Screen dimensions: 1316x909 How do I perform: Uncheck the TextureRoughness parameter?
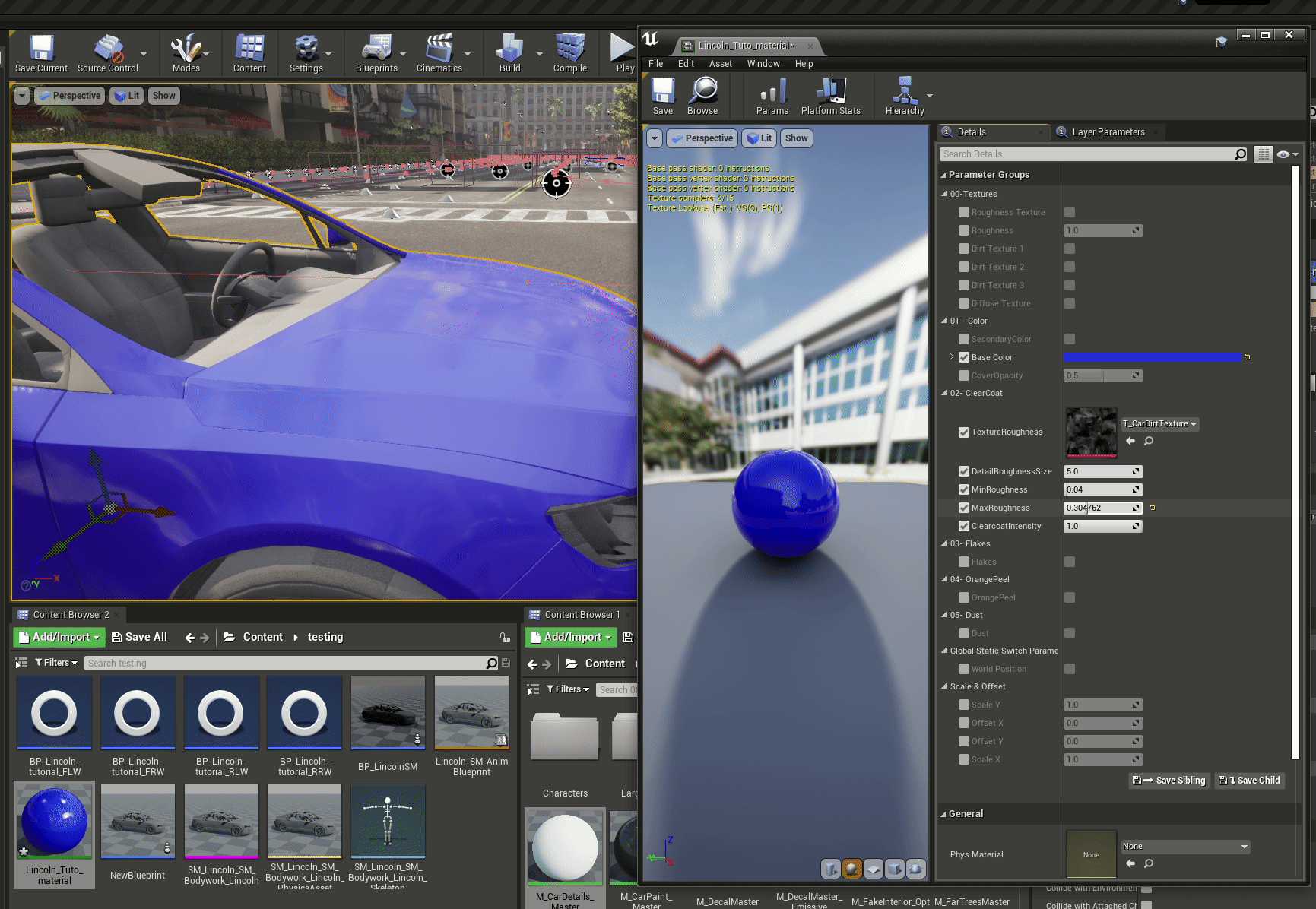964,432
